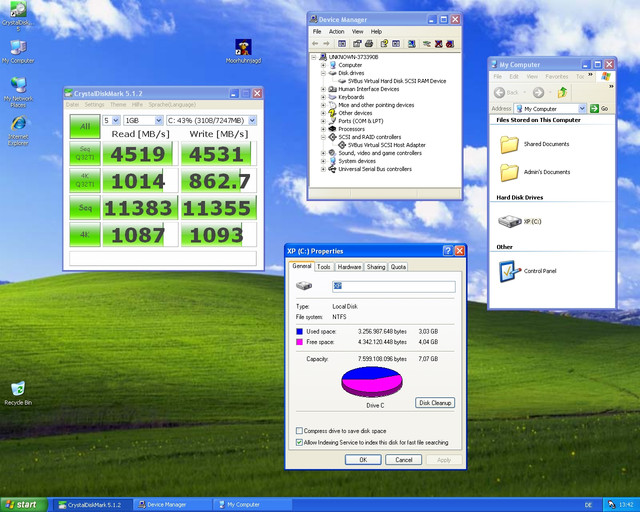Open the test size dropdown showing 1GB
This screenshot has width=640, height=512.
(158, 120)
